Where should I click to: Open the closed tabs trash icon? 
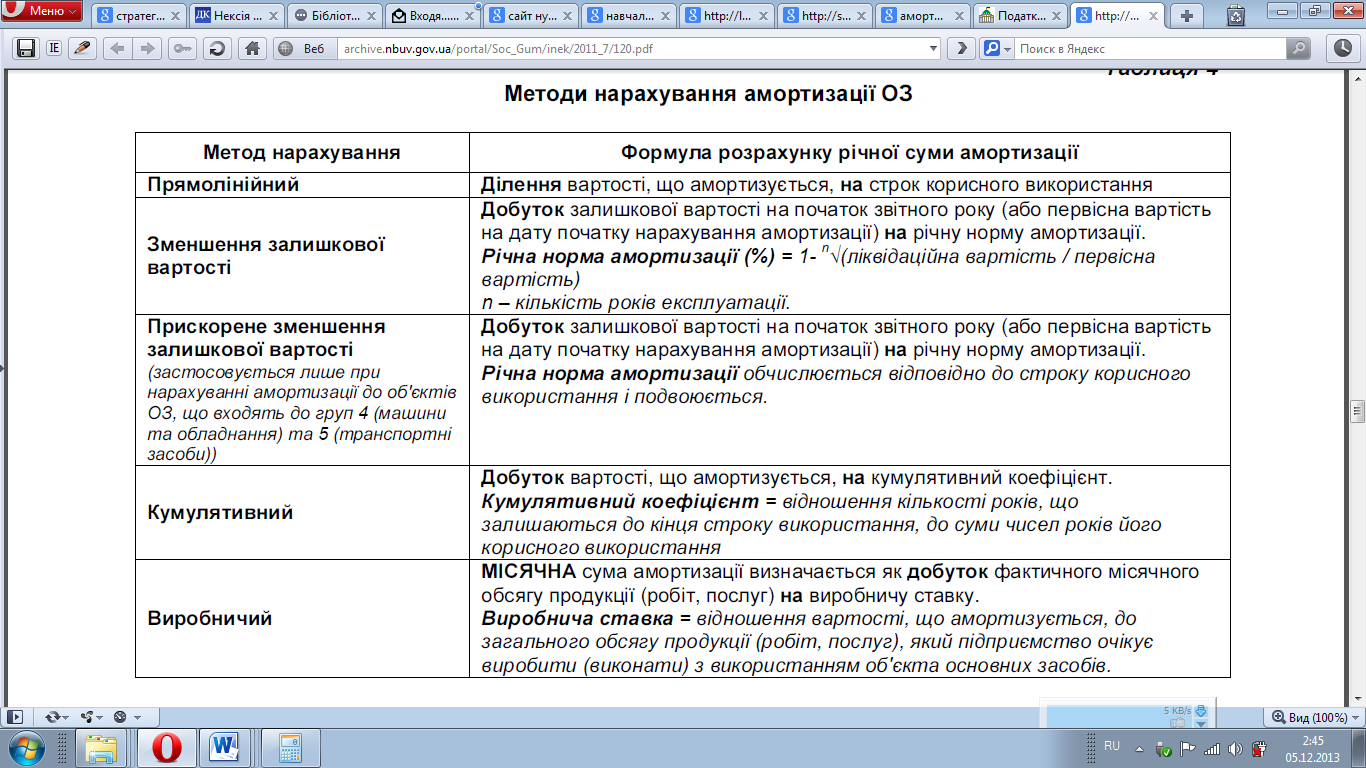tap(1236, 16)
